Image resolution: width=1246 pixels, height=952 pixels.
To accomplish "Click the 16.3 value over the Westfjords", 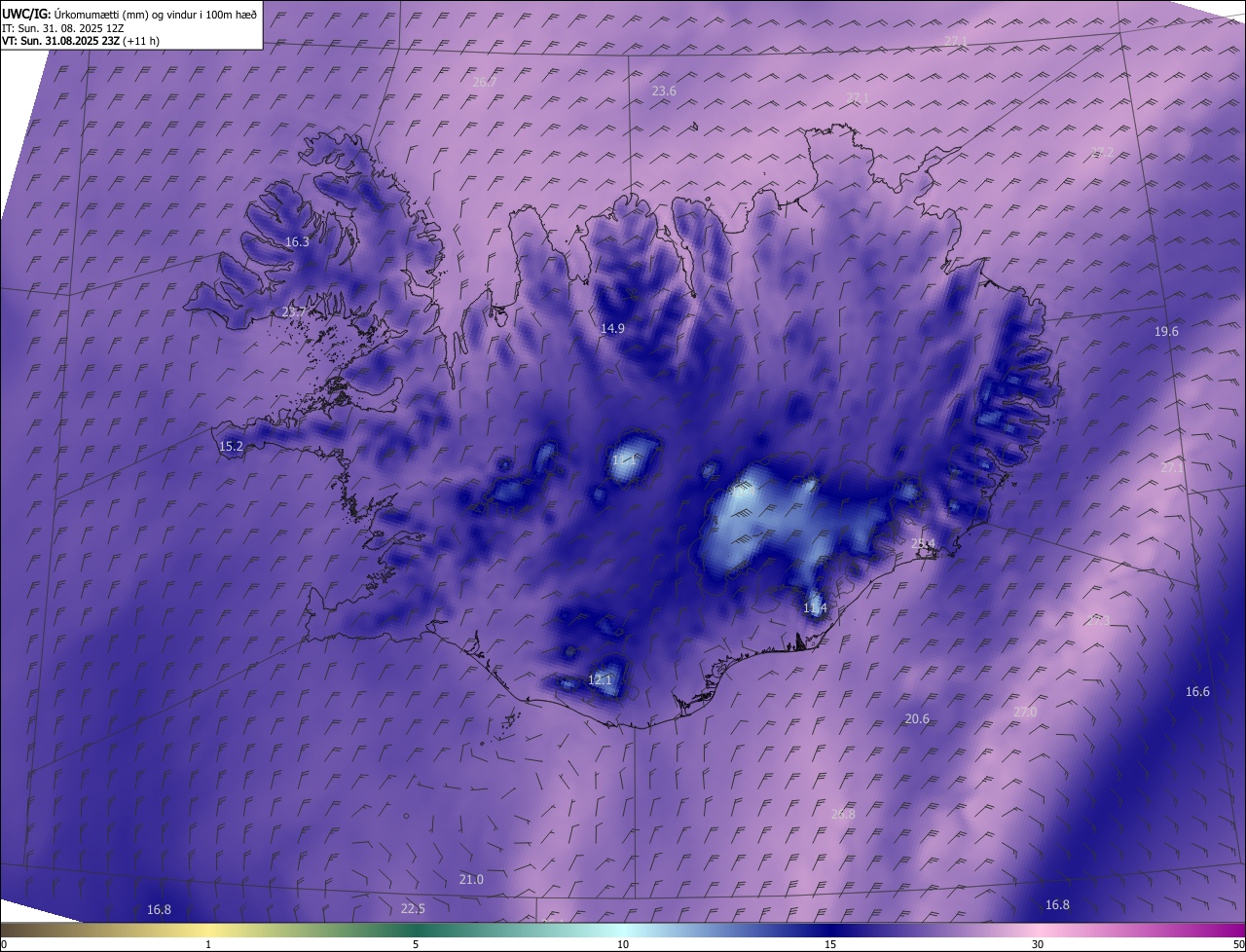I will [x=297, y=242].
